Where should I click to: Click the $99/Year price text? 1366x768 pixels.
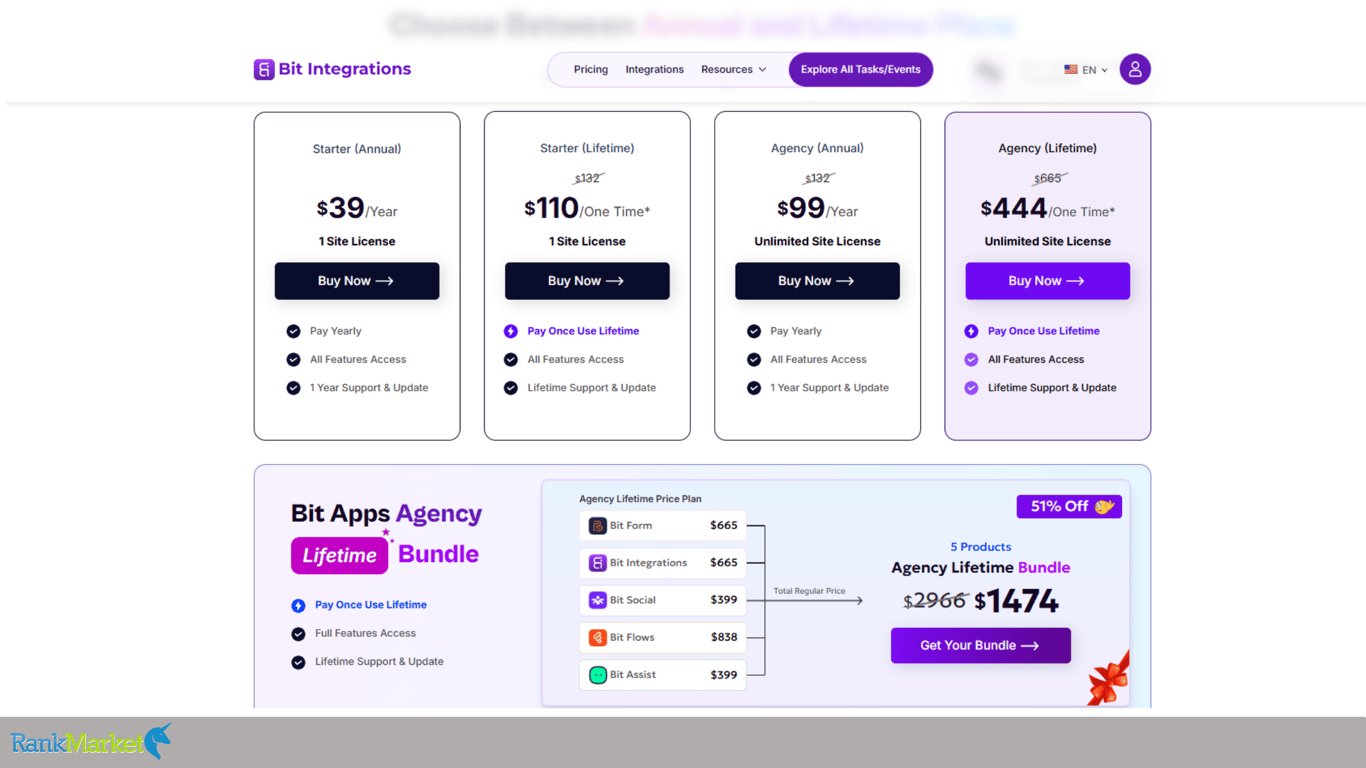817,208
